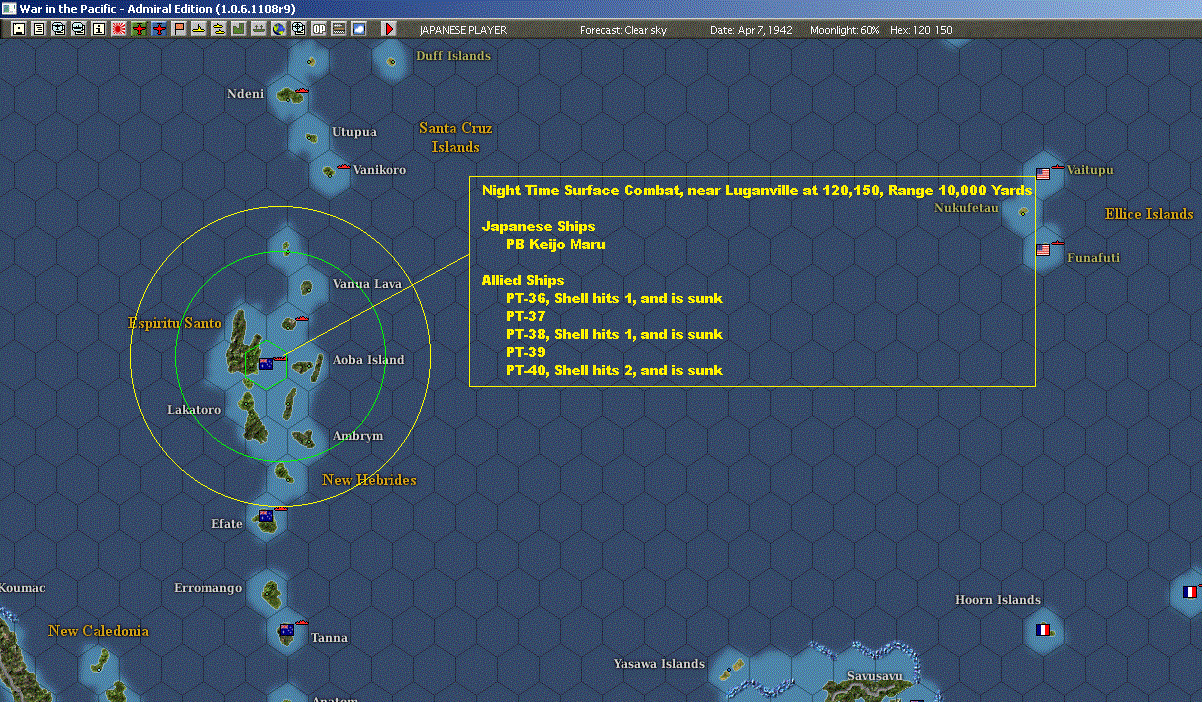The width and height of the screenshot is (1202, 702).
Task: Click the 'Duff Islands' map label
Action: [453, 56]
